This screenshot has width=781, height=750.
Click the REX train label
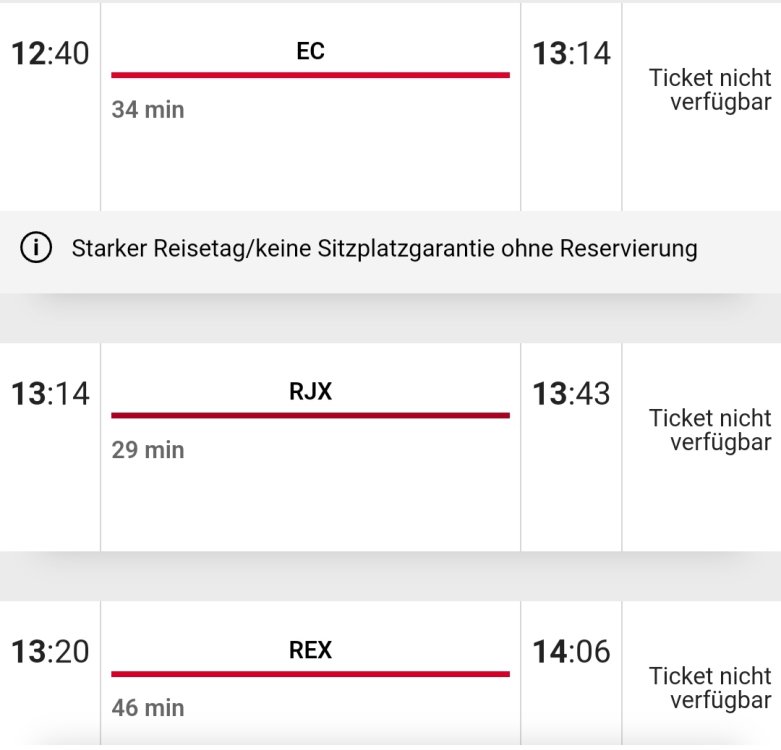[310, 650]
